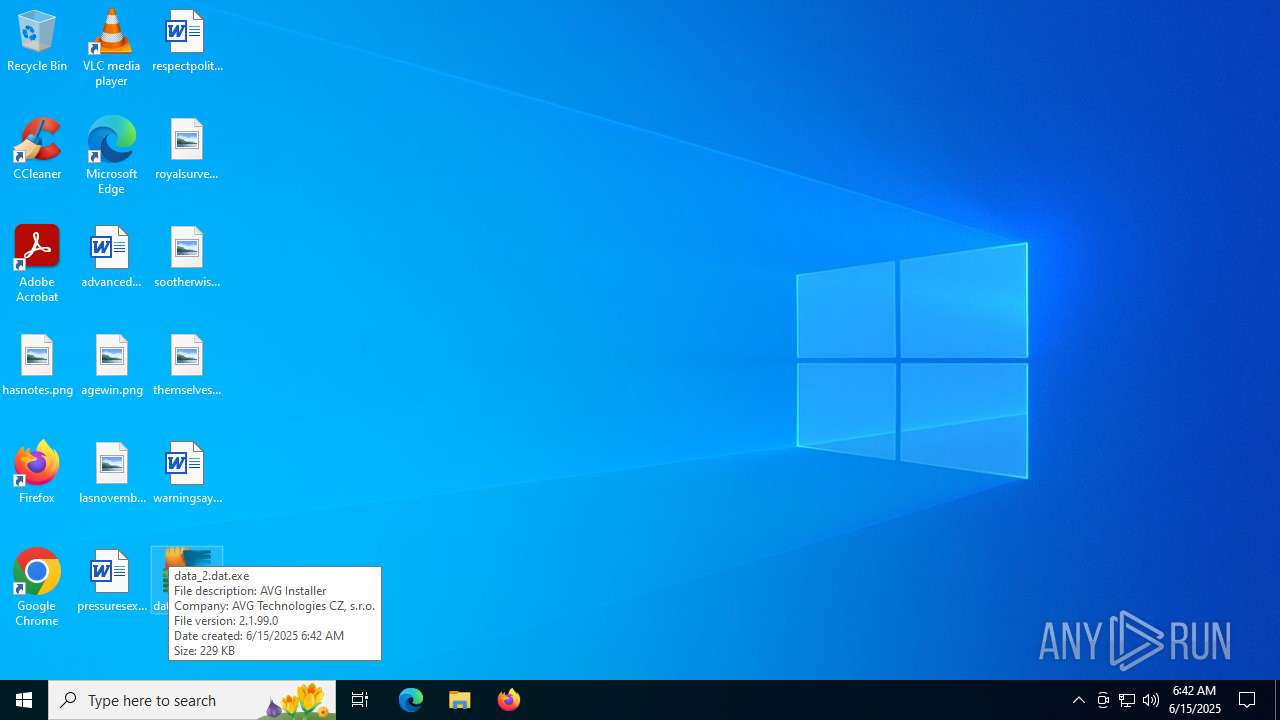The height and width of the screenshot is (720, 1280).
Task: Select the CCleaner desktop shortcut
Action: pyautogui.click(x=37, y=149)
